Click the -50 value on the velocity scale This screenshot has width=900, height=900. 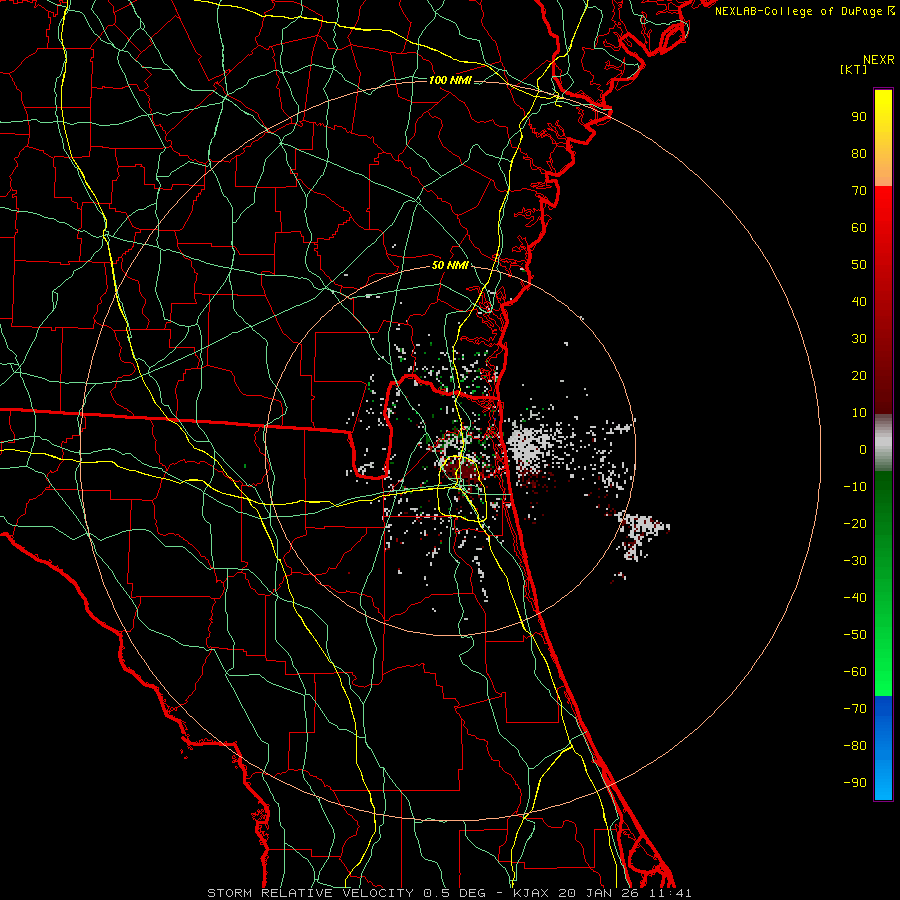(x=855, y=635)
